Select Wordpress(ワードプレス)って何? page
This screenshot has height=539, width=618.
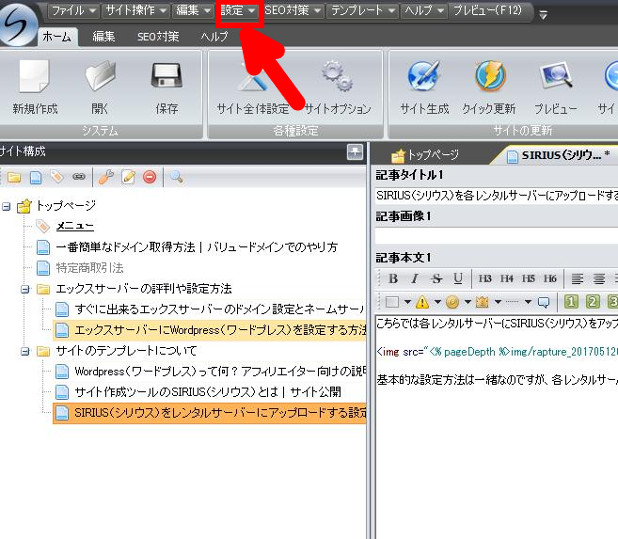(x=221, y=371)
